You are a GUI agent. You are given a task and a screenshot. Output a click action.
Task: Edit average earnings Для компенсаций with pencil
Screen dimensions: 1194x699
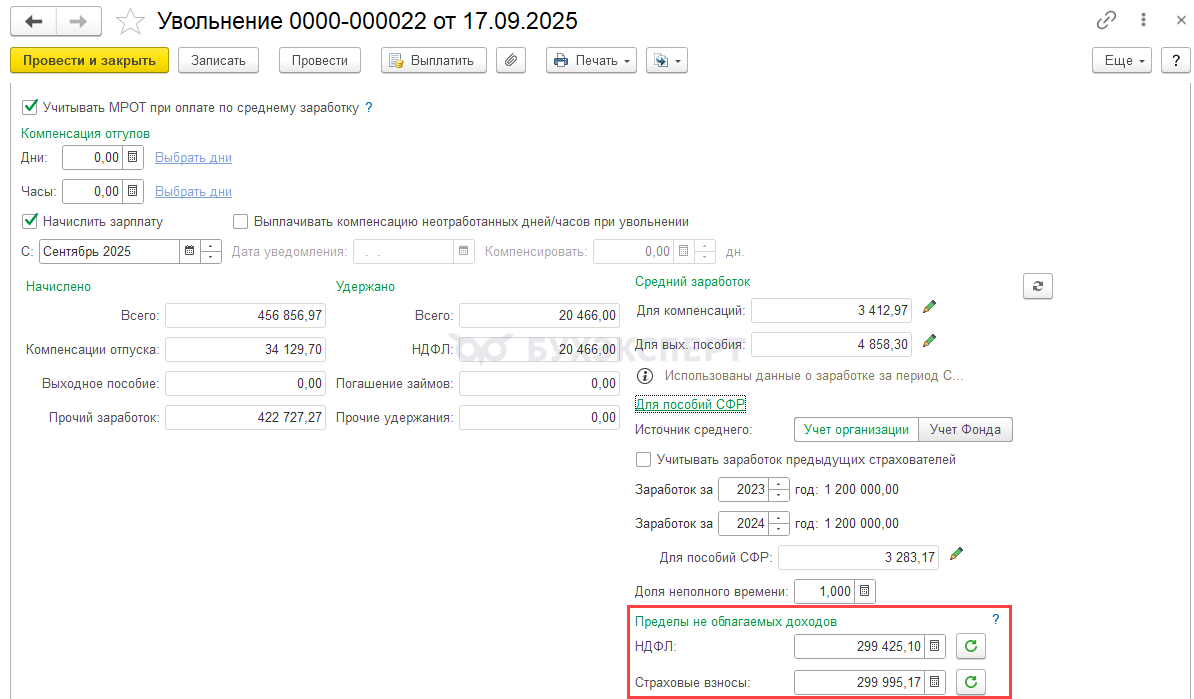(x=929, y=307)
